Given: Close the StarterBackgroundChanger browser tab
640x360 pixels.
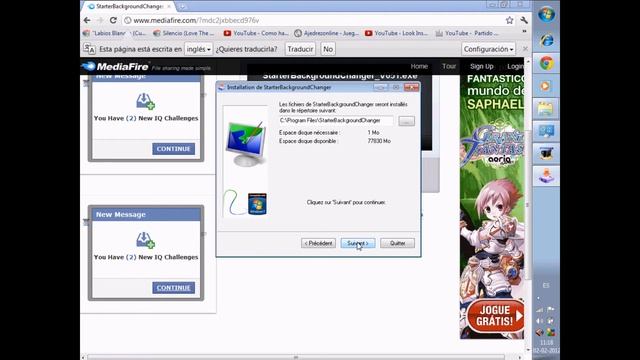Looking at the screenshot, I should (169, 7).
